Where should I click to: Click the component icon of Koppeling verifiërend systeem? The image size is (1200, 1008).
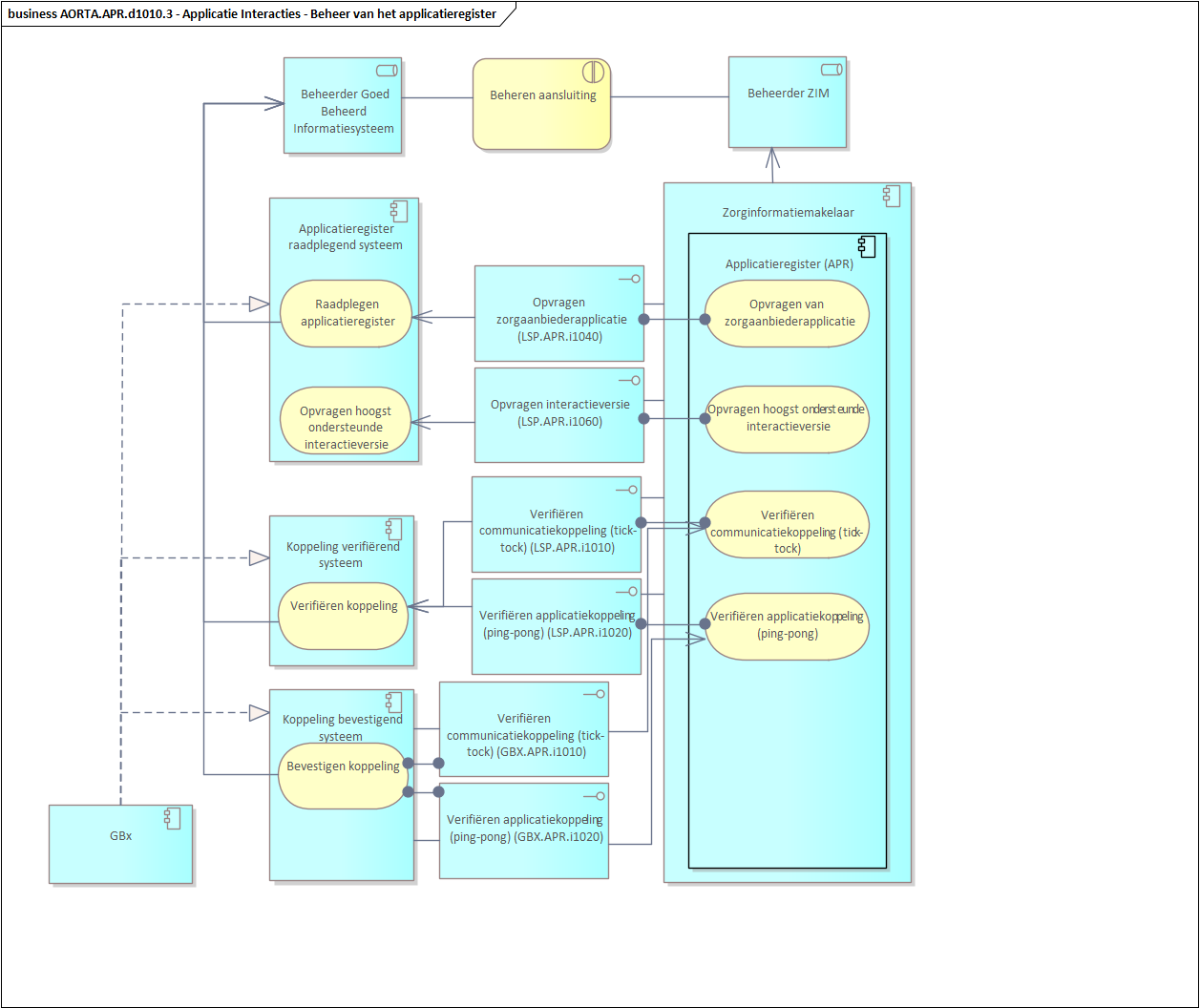coord(395,529)
